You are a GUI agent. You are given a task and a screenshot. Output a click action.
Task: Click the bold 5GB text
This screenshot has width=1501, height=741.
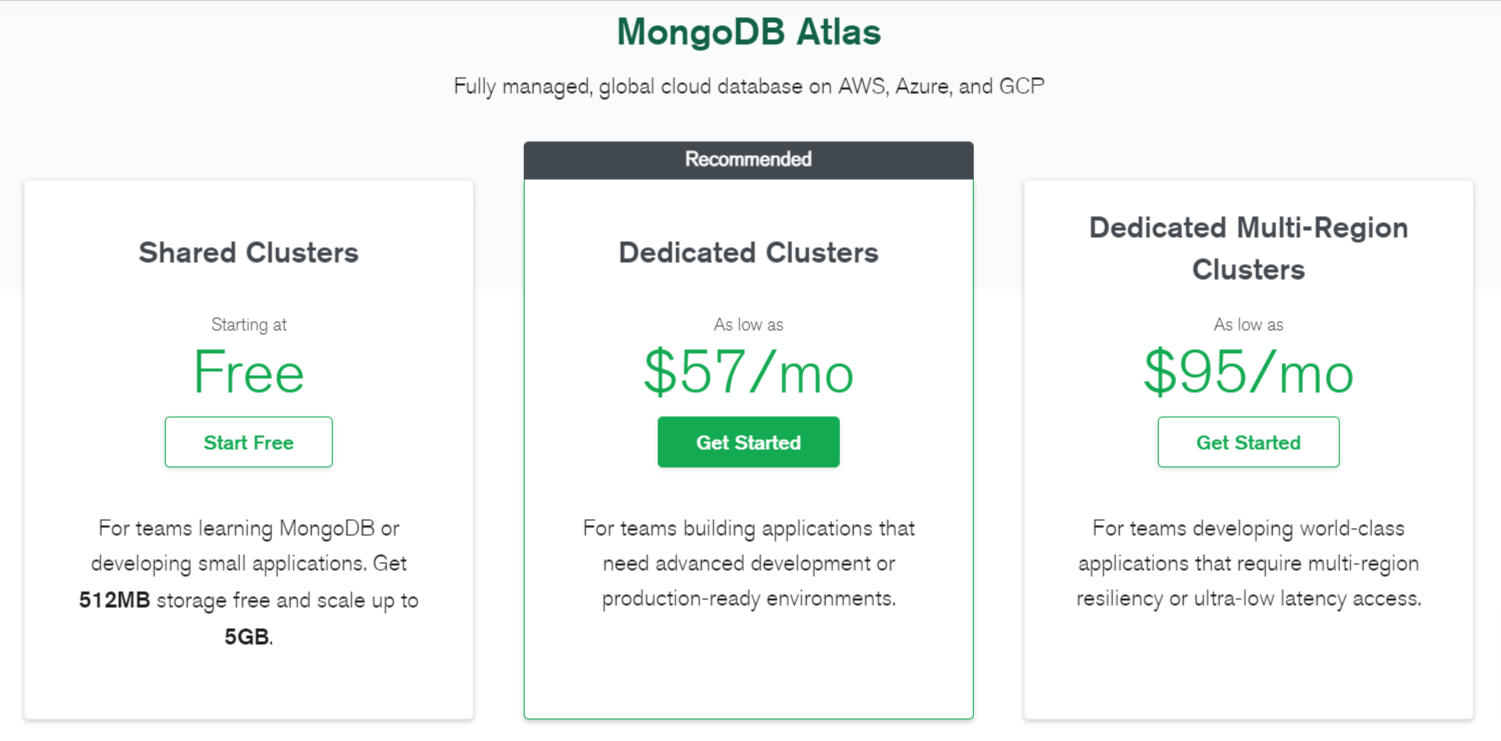click(x=247, y=637)
